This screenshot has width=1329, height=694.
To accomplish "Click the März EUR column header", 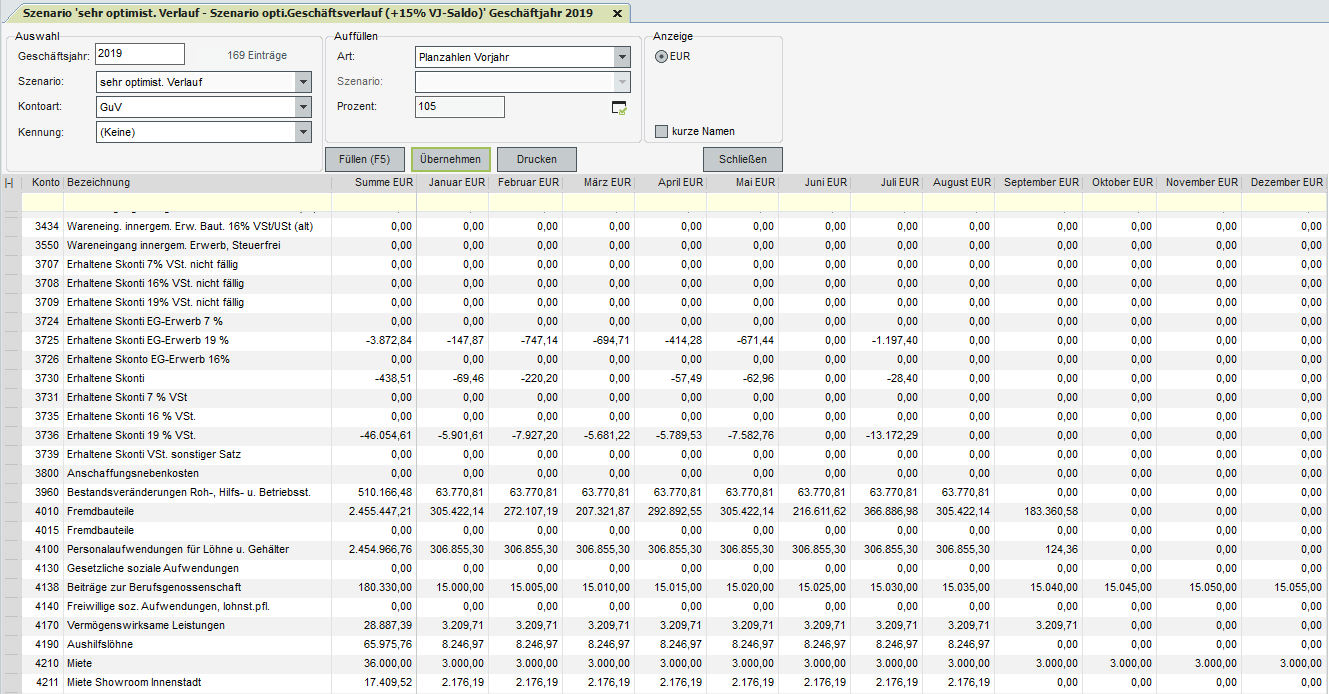I will pyautogui.click(x=599, y=183).
